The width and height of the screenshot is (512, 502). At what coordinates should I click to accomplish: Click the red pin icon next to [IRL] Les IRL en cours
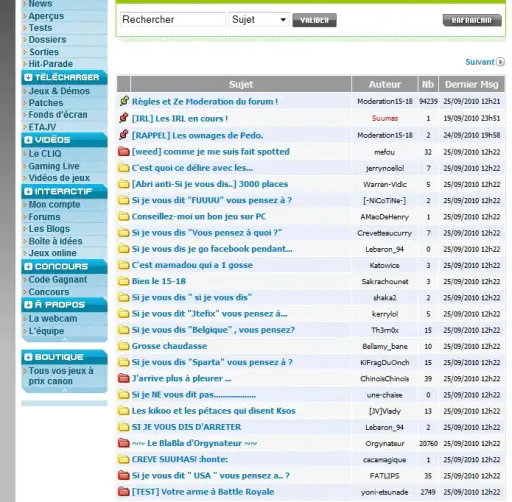pyautogui.click(x=124, y=118)
